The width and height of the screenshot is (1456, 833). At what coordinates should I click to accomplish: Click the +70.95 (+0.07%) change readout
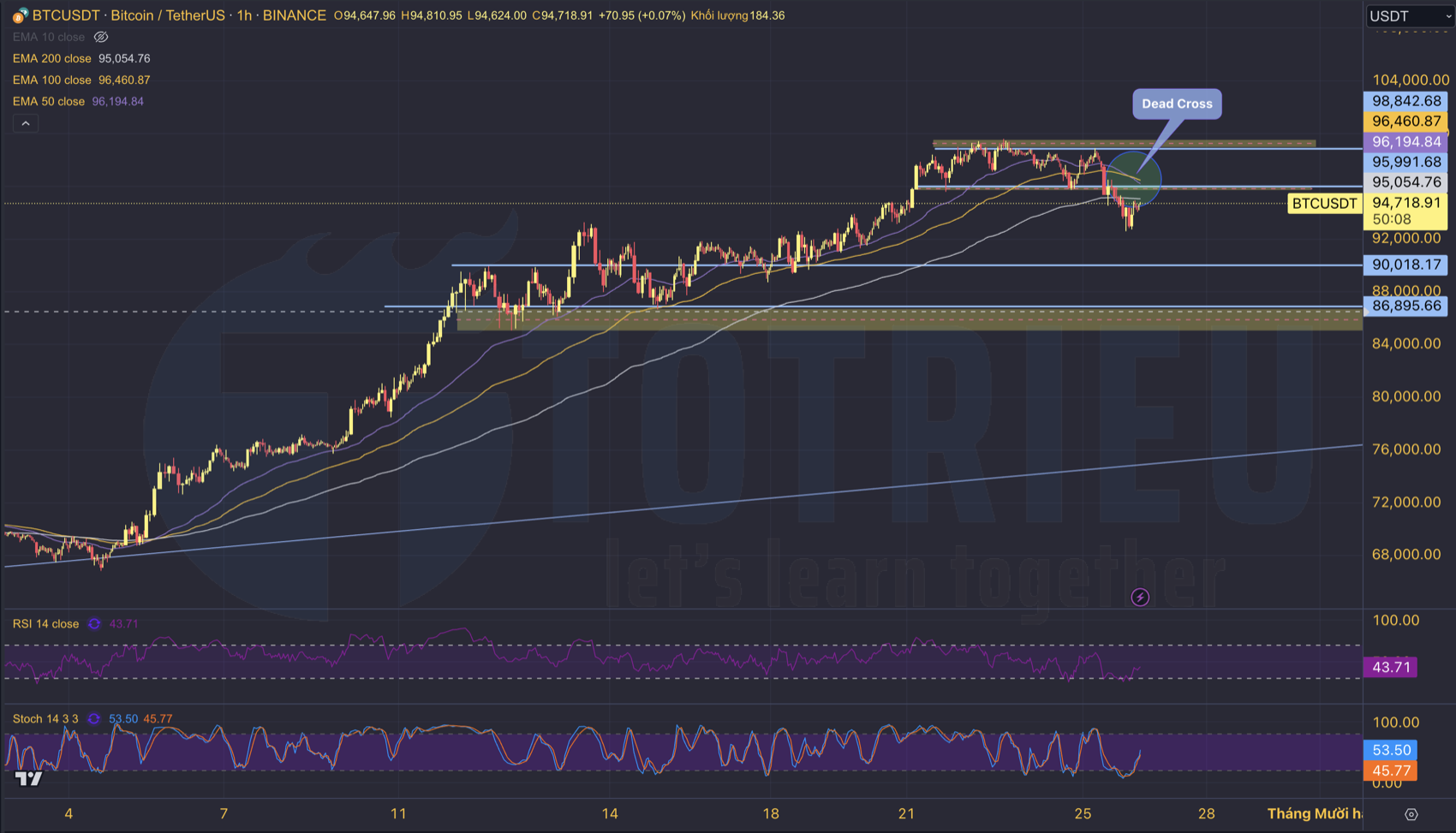point(641,15)
